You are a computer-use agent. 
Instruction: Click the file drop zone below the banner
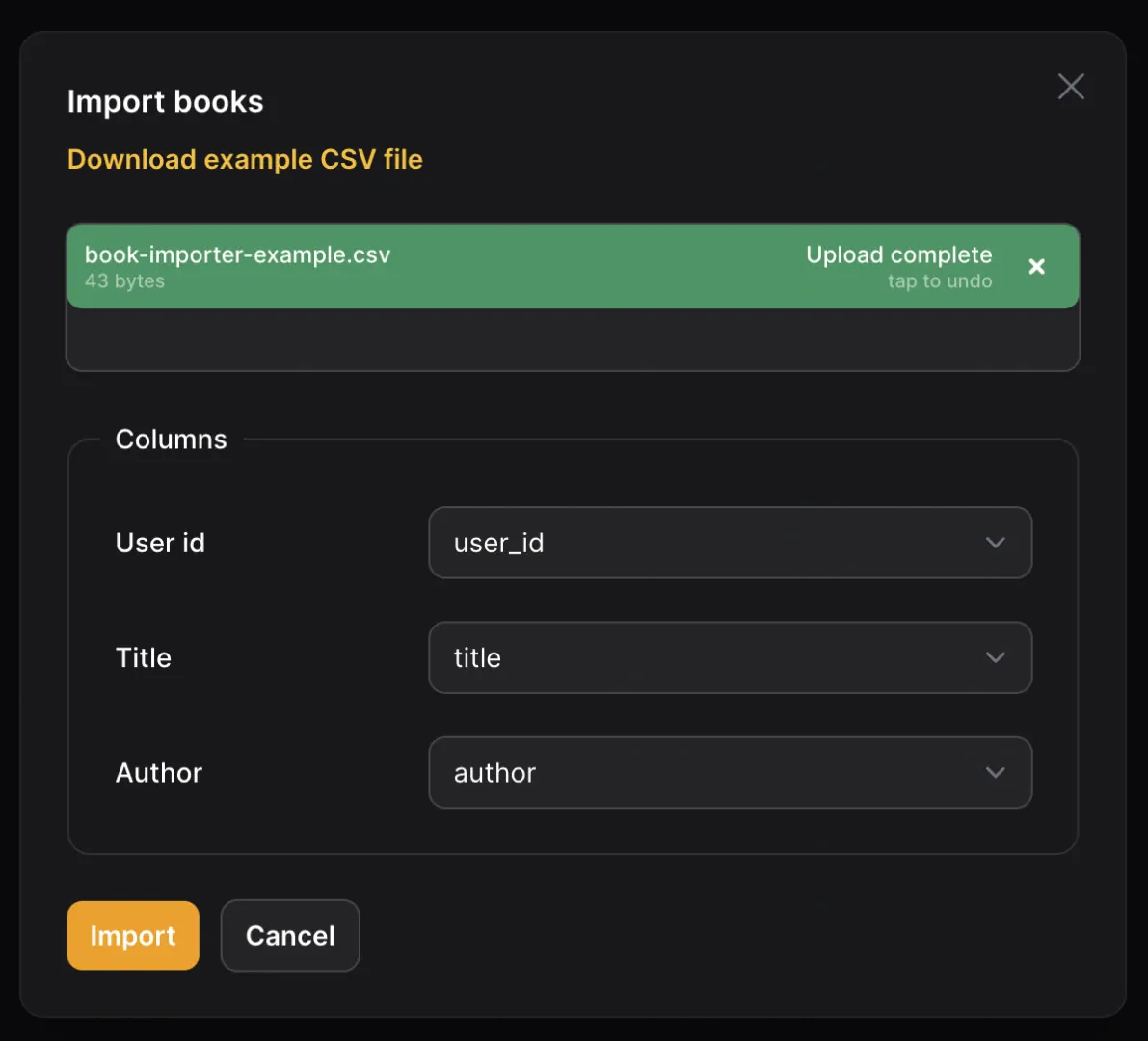coord(574,339)
